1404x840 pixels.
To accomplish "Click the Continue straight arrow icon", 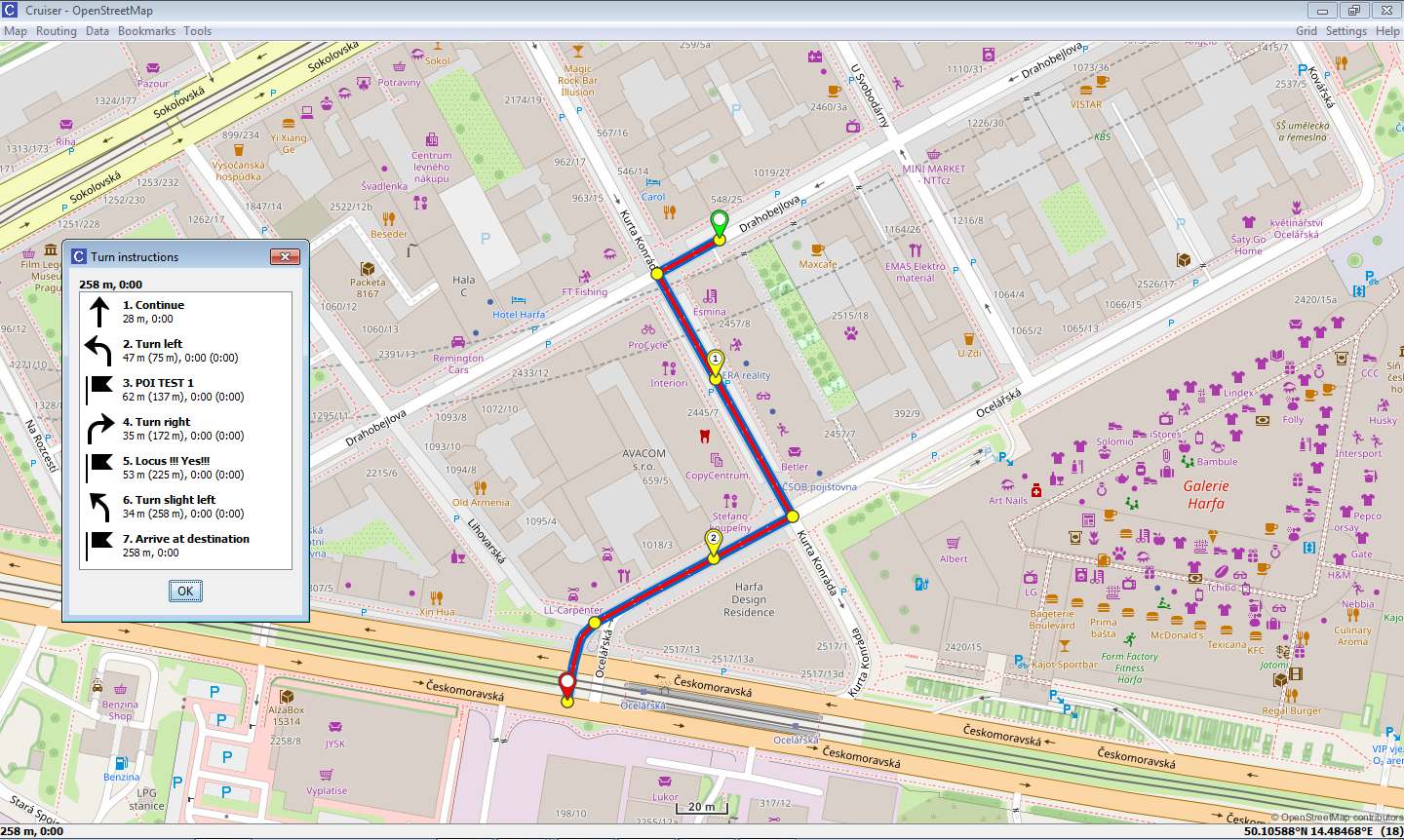I will [x=98, y=312].
